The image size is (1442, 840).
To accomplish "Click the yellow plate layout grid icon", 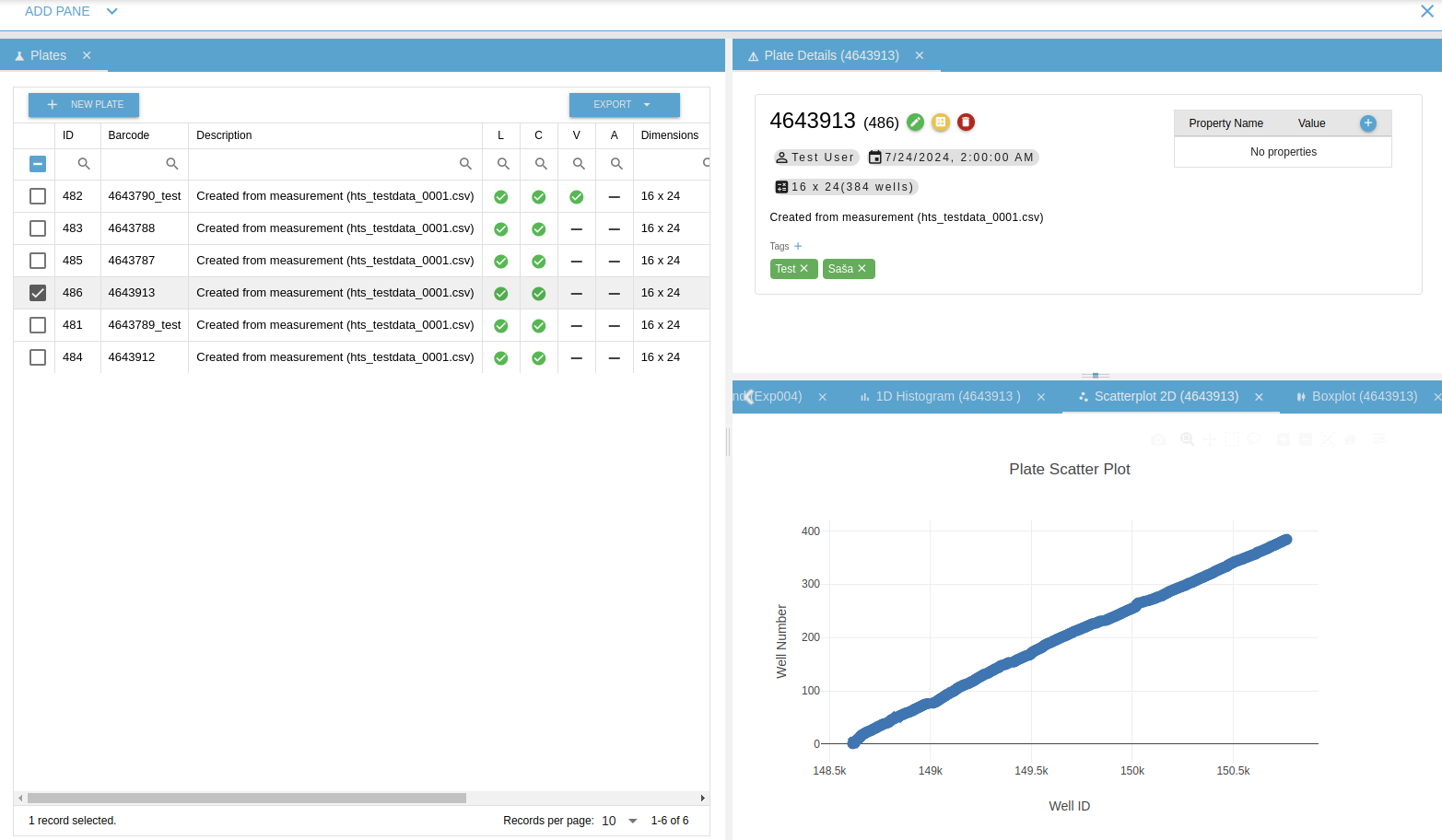I will [x=941, y=122].
